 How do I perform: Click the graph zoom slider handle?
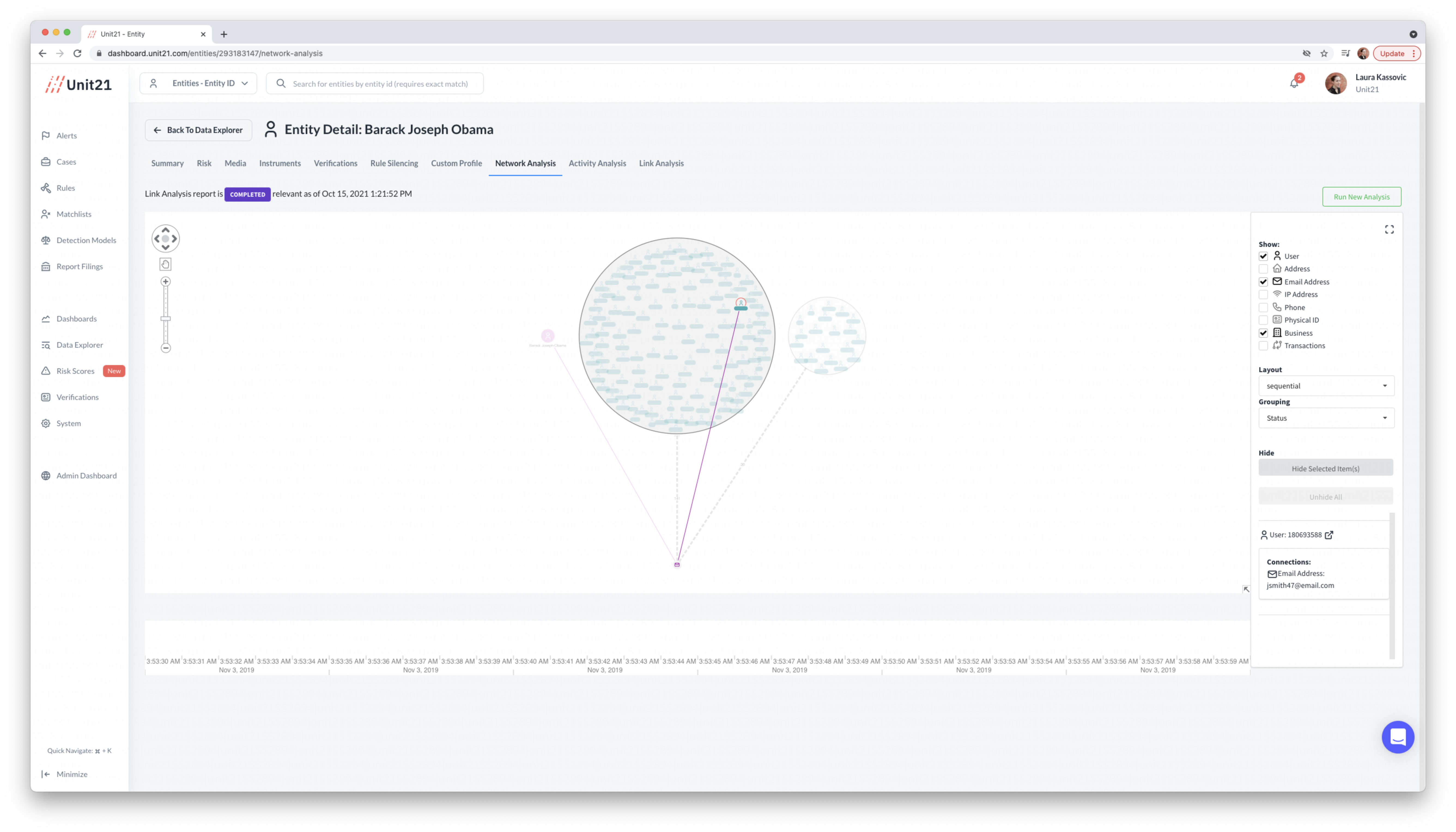click(x=166, y=319)
